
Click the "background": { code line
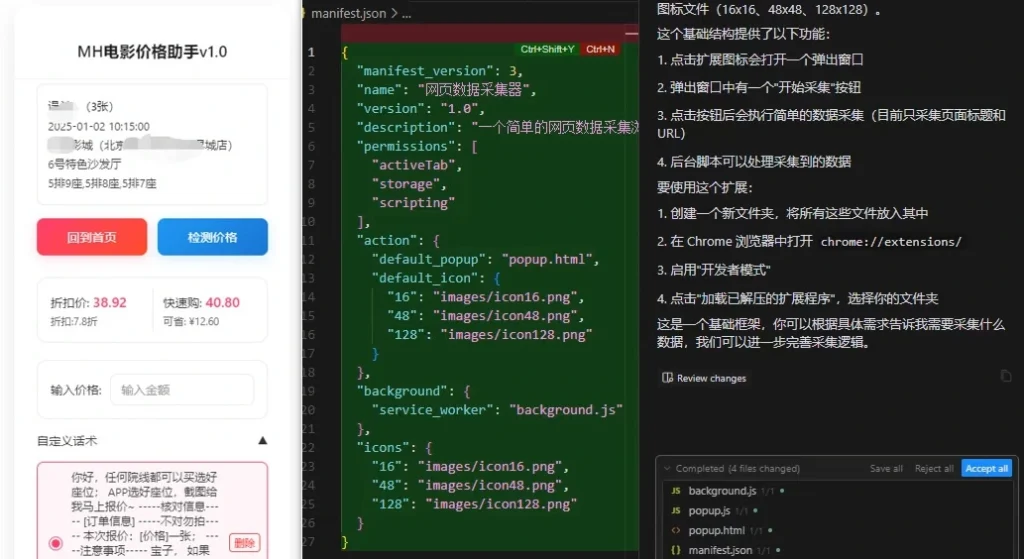coord(413,391)
